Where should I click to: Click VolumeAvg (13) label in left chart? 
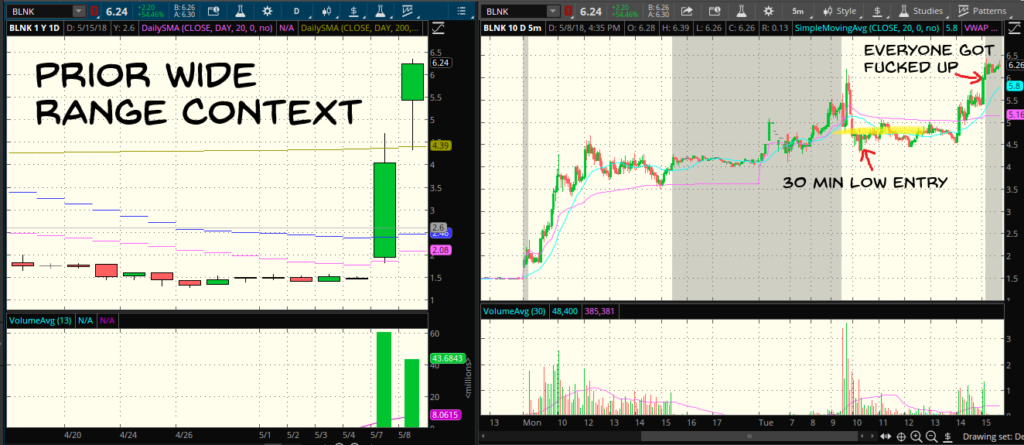[39, 321]
